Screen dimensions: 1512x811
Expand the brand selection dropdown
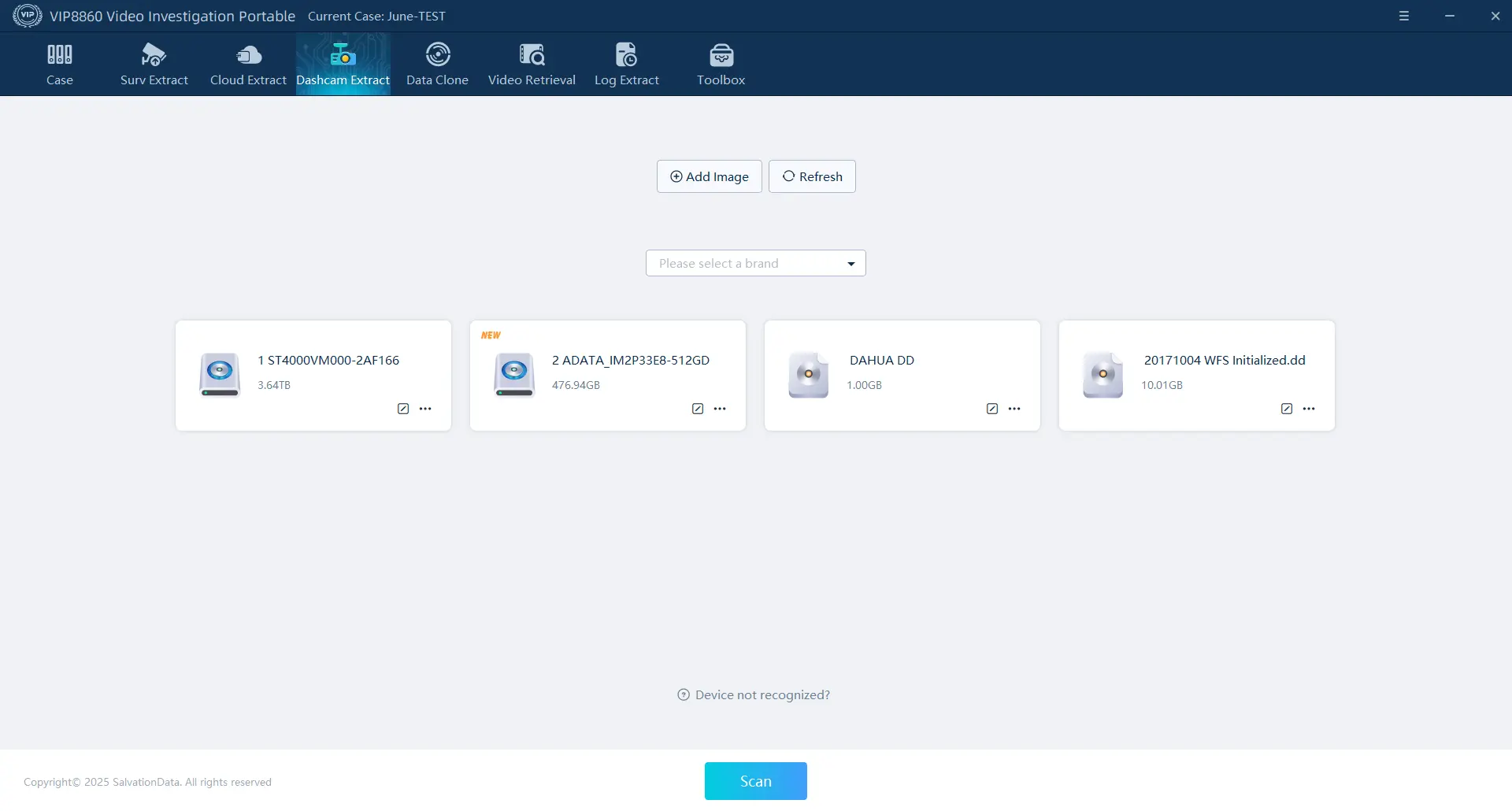[755, 263]
